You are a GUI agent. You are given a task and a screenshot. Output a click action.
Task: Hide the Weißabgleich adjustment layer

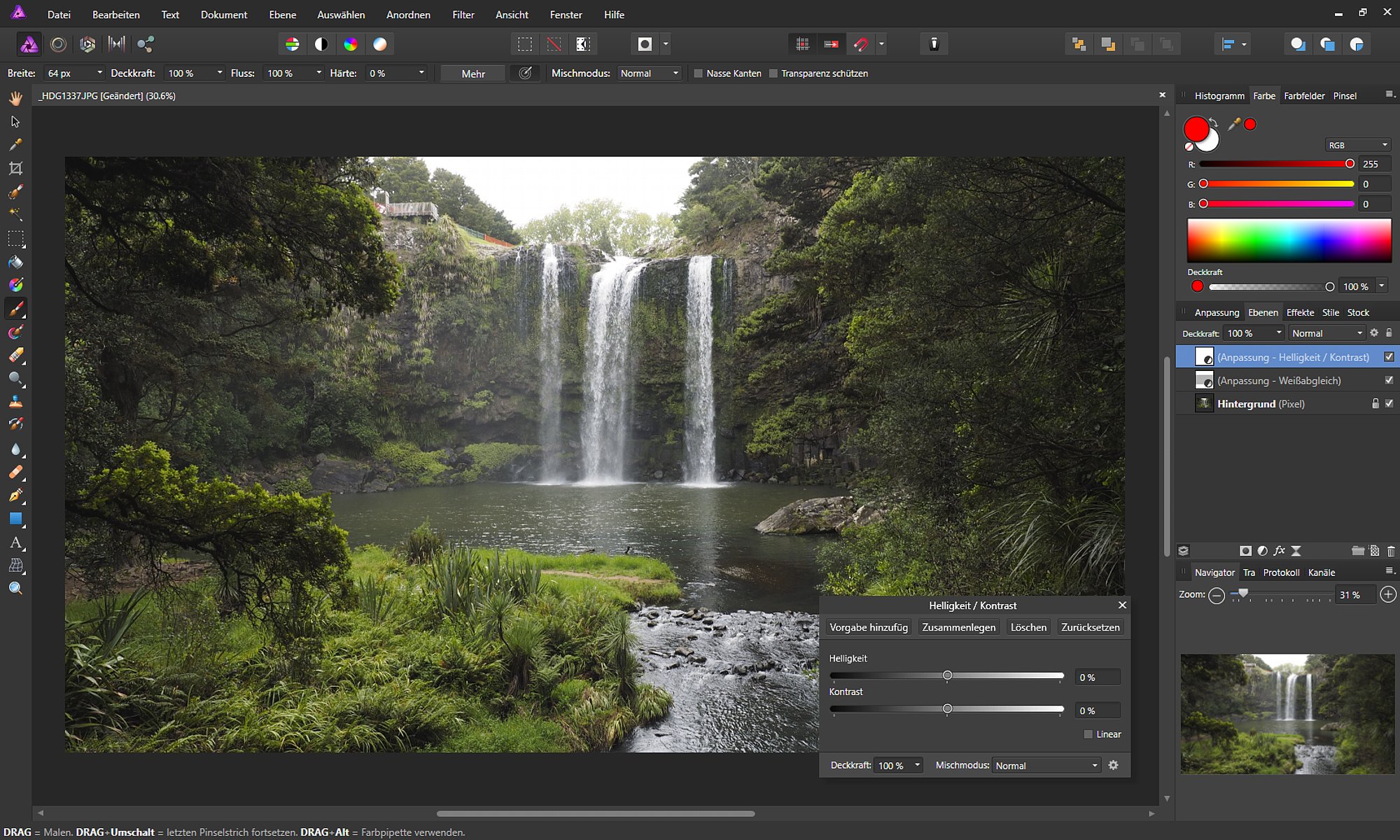1389,380
